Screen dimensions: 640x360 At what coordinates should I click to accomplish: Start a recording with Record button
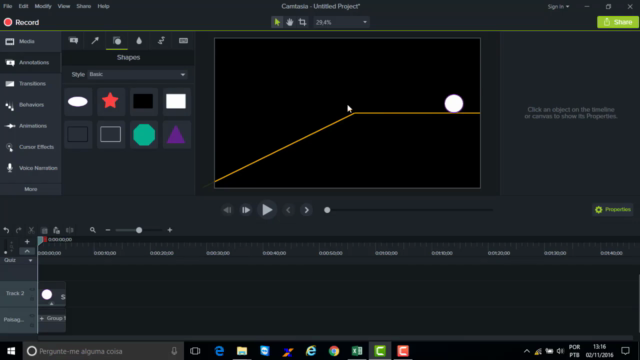[21, 22]
